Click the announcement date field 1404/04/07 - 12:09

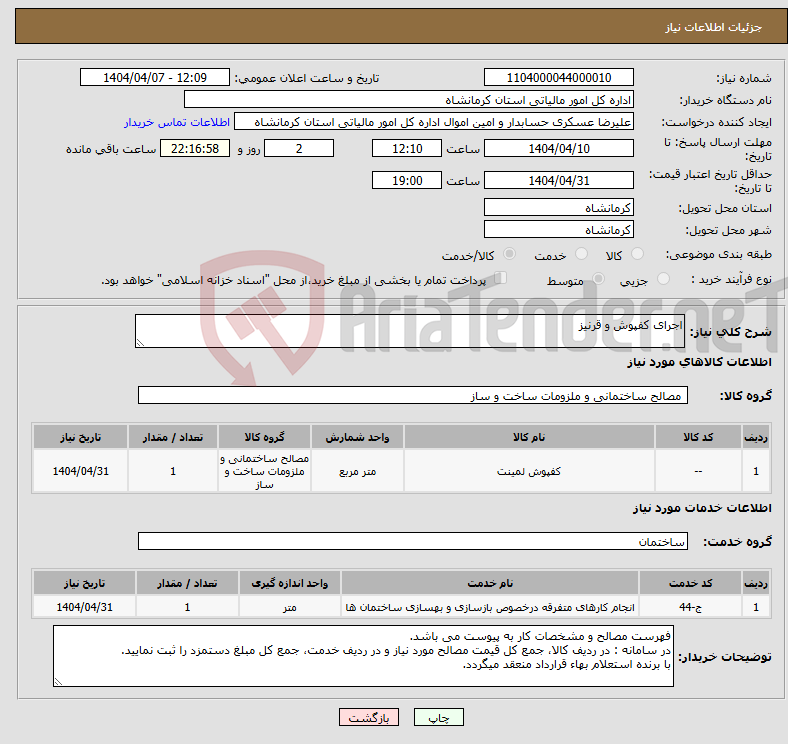pyautogui.click(x=155, y=77)
